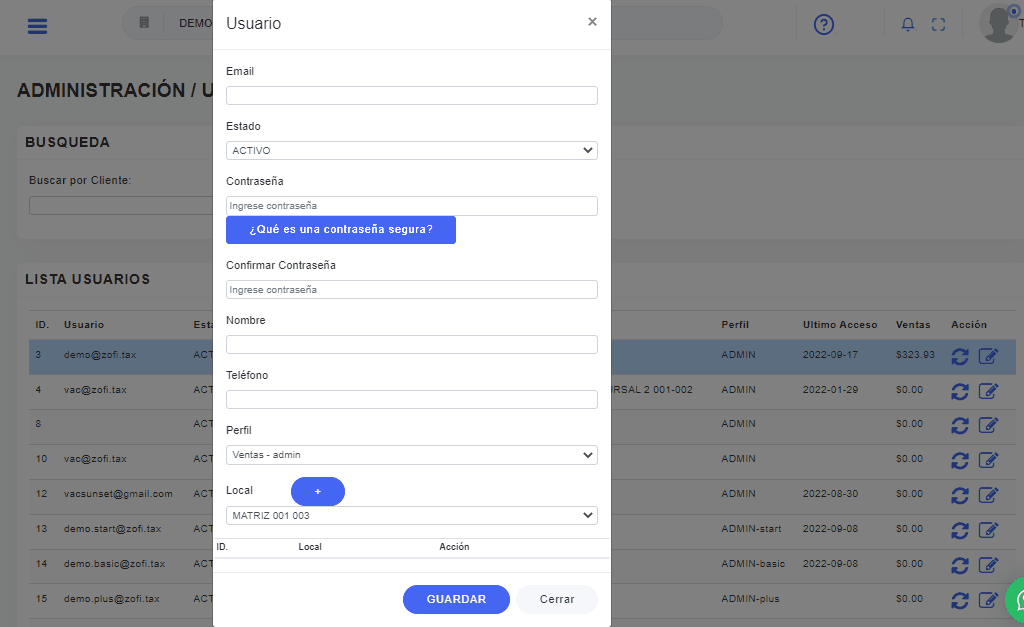
Task: Open the hamburger menu icon
Action: pos(37,25)
